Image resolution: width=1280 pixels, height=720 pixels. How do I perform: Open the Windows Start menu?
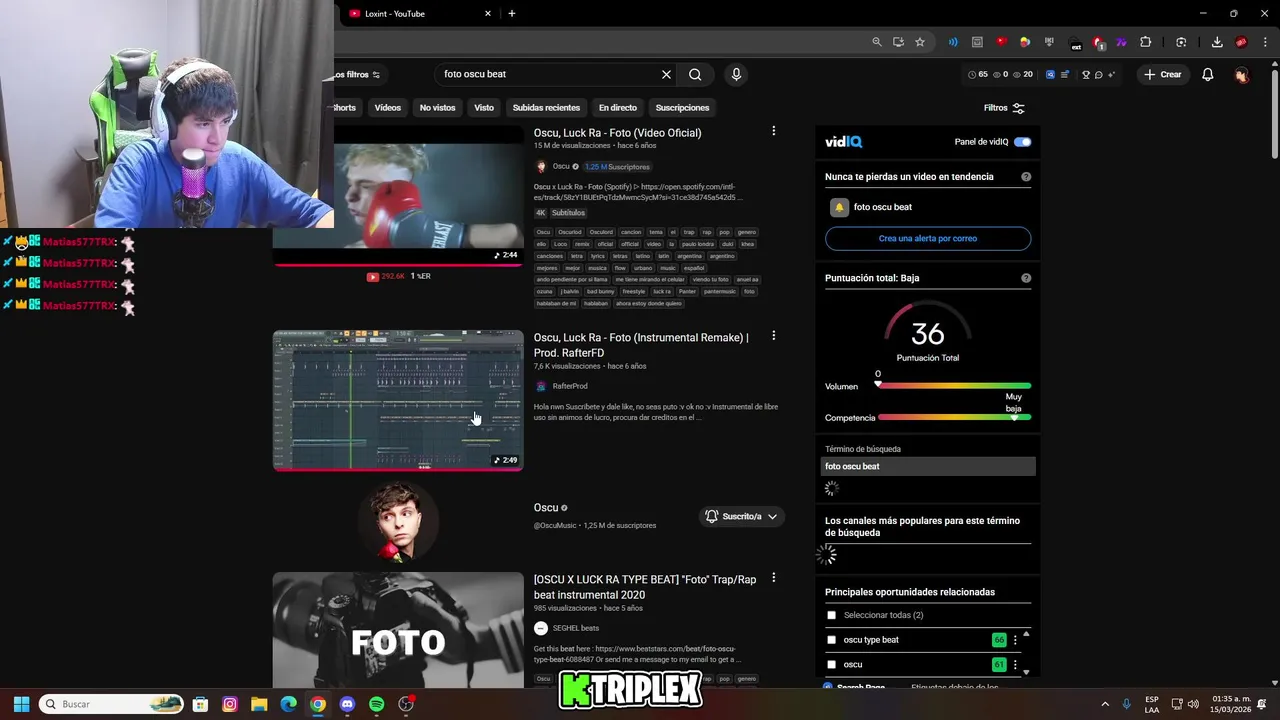pyautogui.click(x=21, y=704)
